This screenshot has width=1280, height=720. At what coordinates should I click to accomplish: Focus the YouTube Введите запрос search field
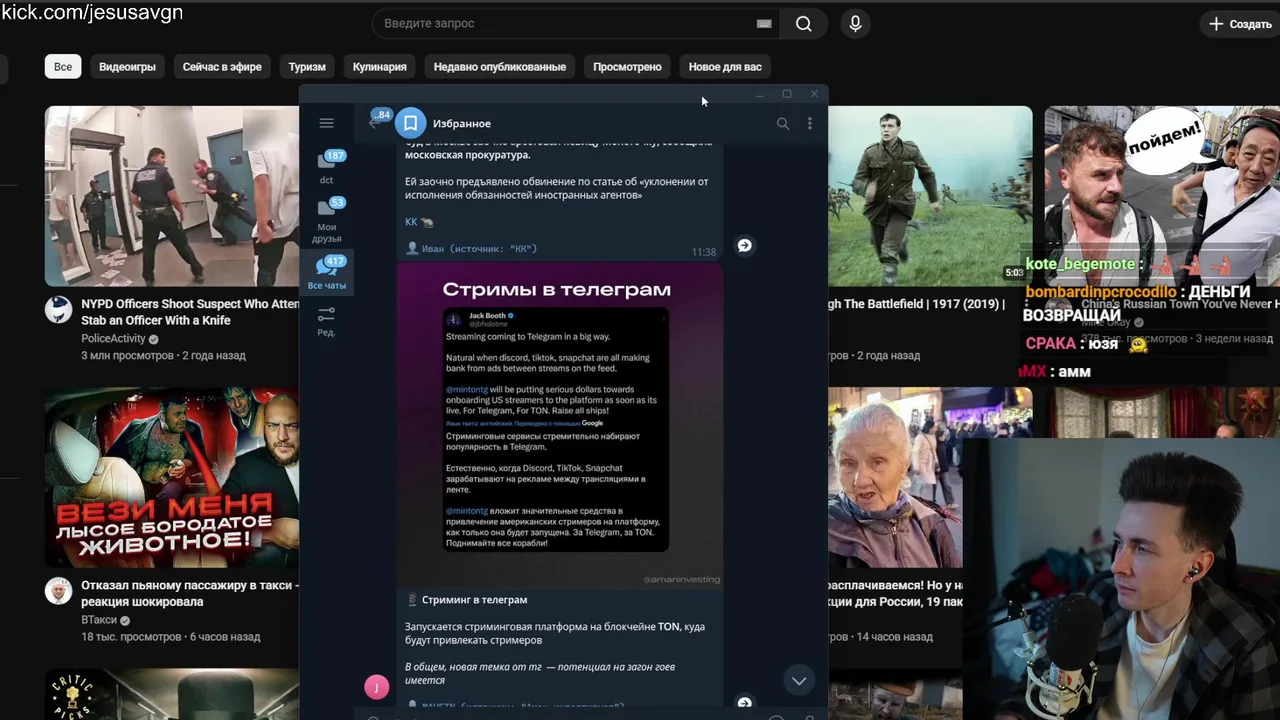point(563,23)
